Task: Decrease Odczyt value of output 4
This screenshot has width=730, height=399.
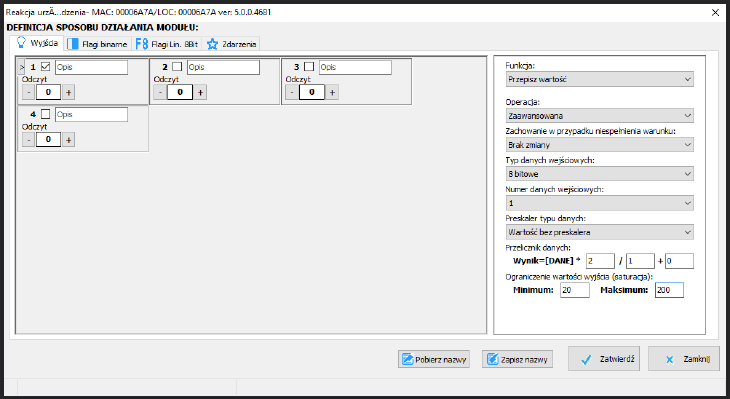Action: point(28,140)
